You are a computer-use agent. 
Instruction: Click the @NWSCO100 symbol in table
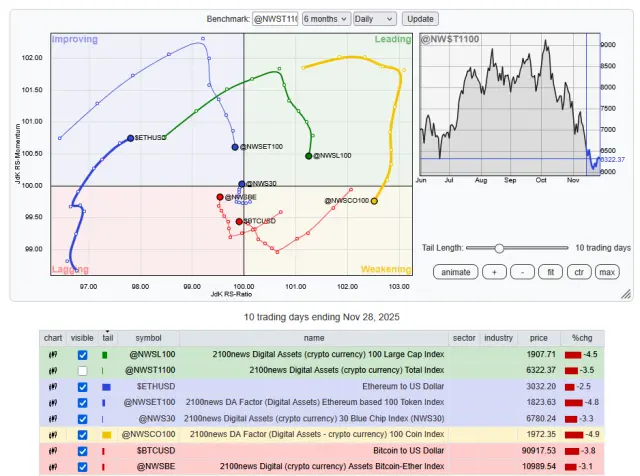149,434
